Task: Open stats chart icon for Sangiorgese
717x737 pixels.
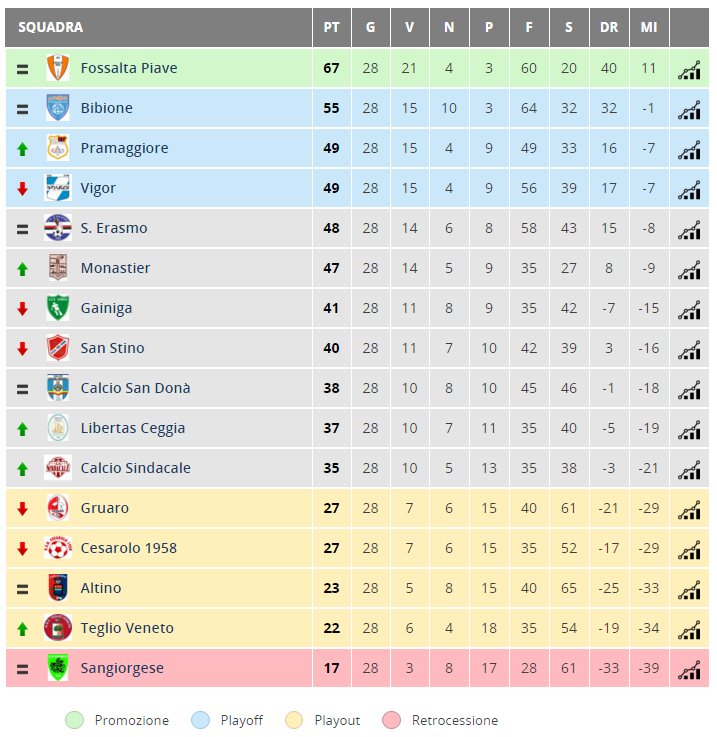Action: pyautogui.click(x=689, y=670)
